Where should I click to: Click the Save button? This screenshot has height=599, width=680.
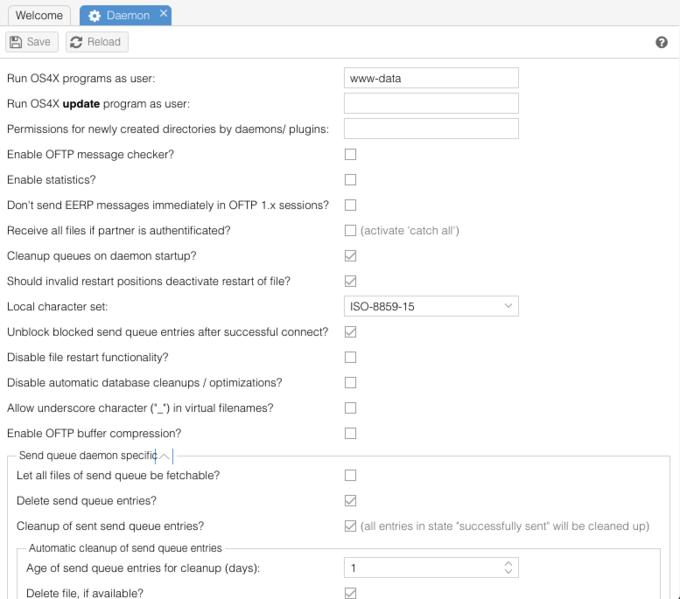[x=31, y=42]
